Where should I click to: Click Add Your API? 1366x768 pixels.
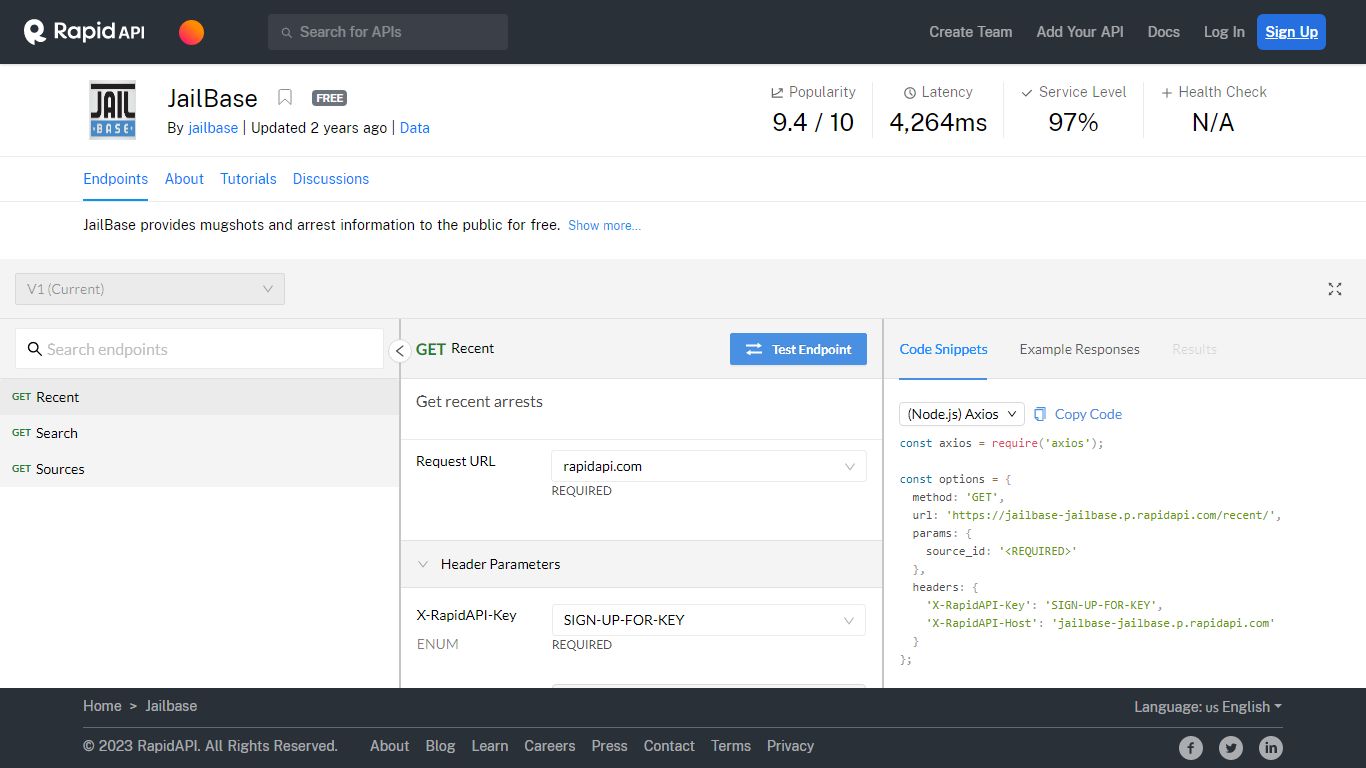coord(1080,32)
